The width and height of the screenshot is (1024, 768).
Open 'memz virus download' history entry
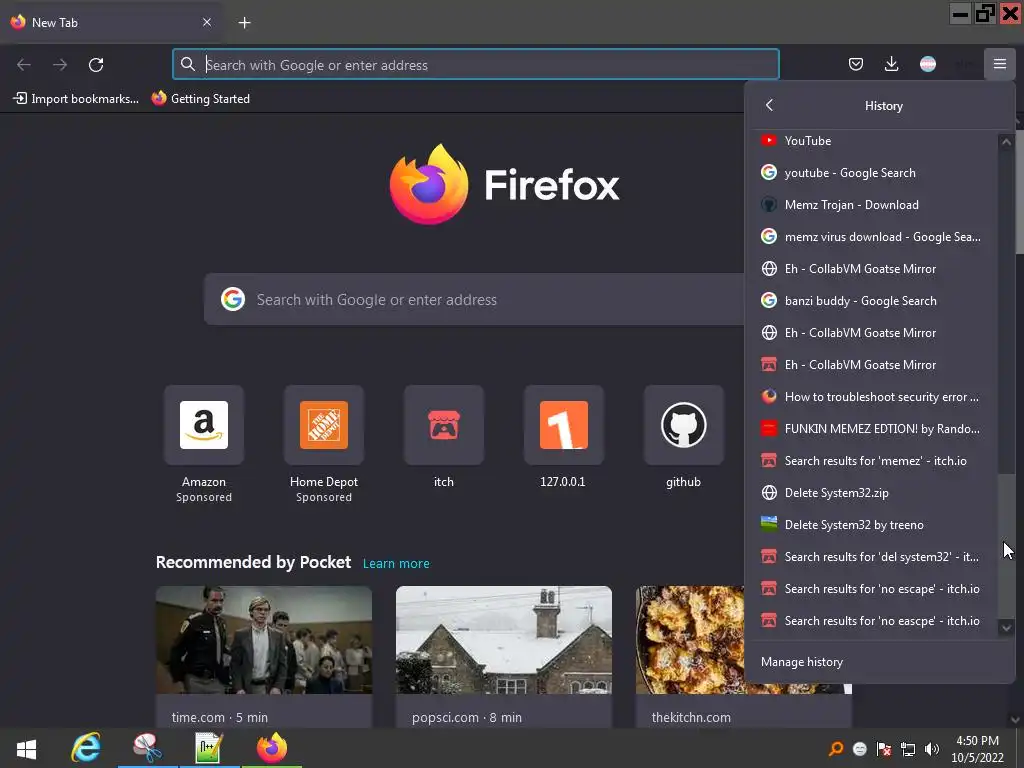click(875, 236)
